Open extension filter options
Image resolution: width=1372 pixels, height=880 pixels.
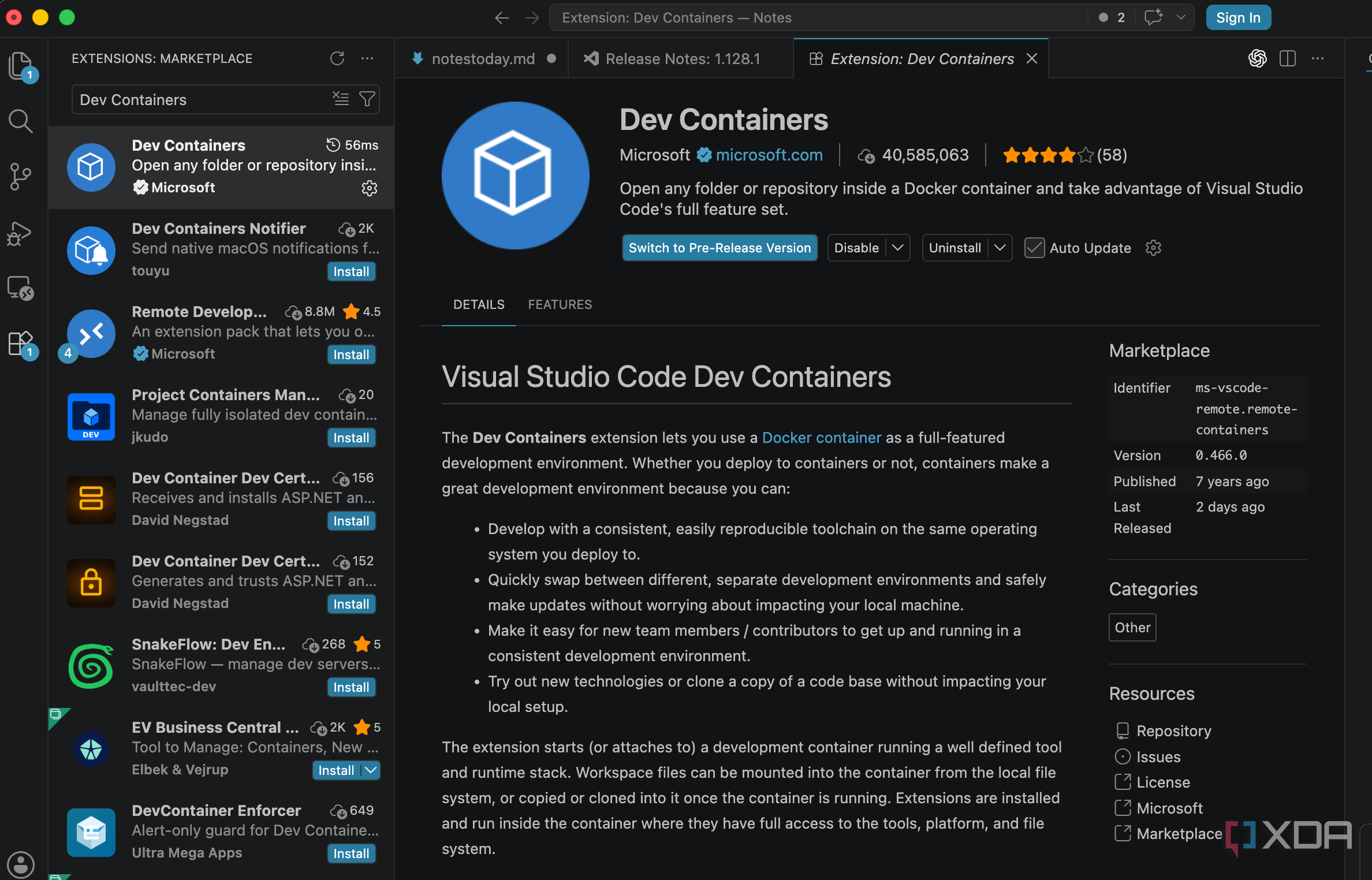[367, 99]
